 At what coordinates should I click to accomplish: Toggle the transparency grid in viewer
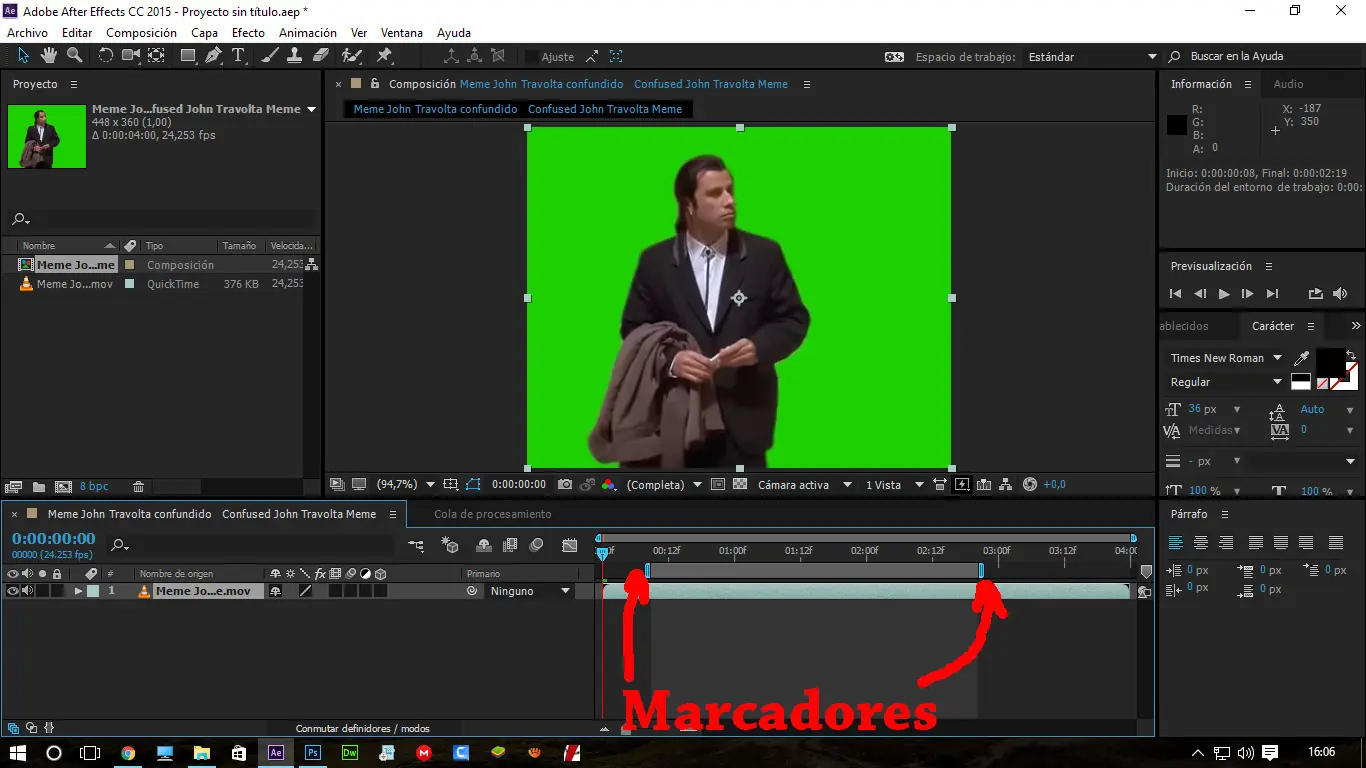tap(740, 485)
